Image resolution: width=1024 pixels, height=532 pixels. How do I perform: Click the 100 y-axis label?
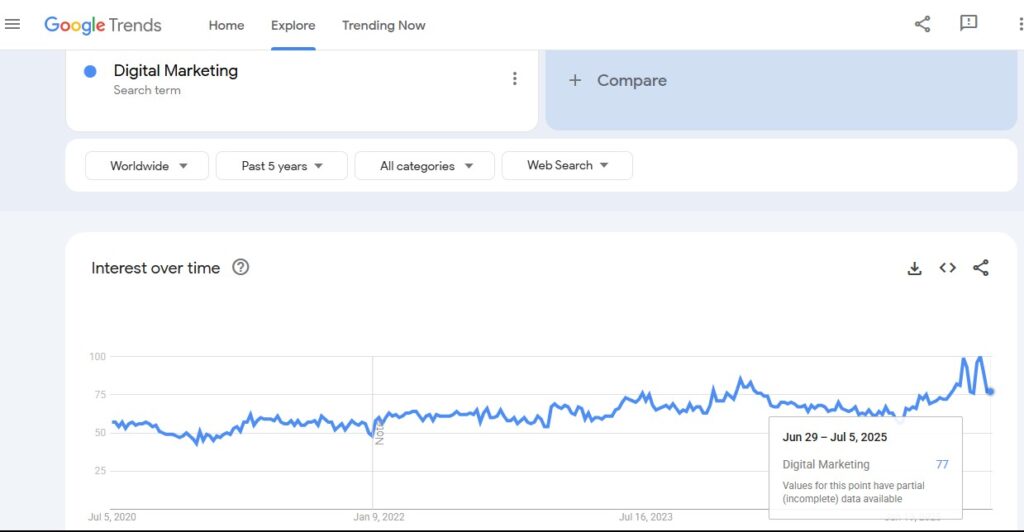coord(97,356)
